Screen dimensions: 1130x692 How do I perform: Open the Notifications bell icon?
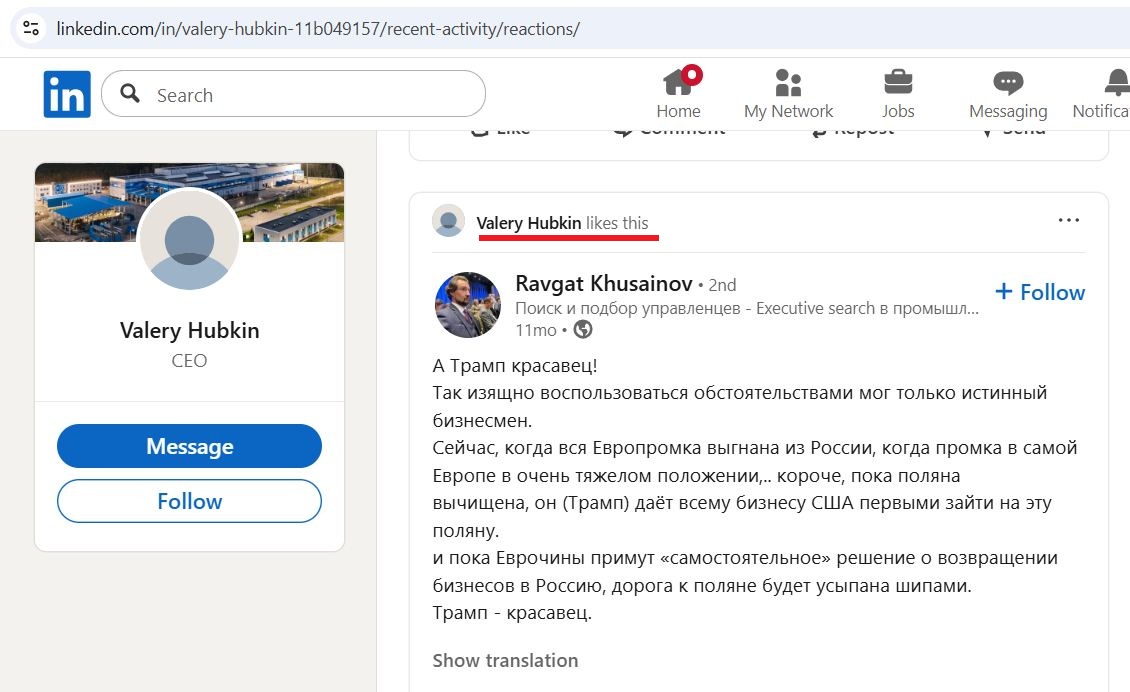[x=1117, y=82]
